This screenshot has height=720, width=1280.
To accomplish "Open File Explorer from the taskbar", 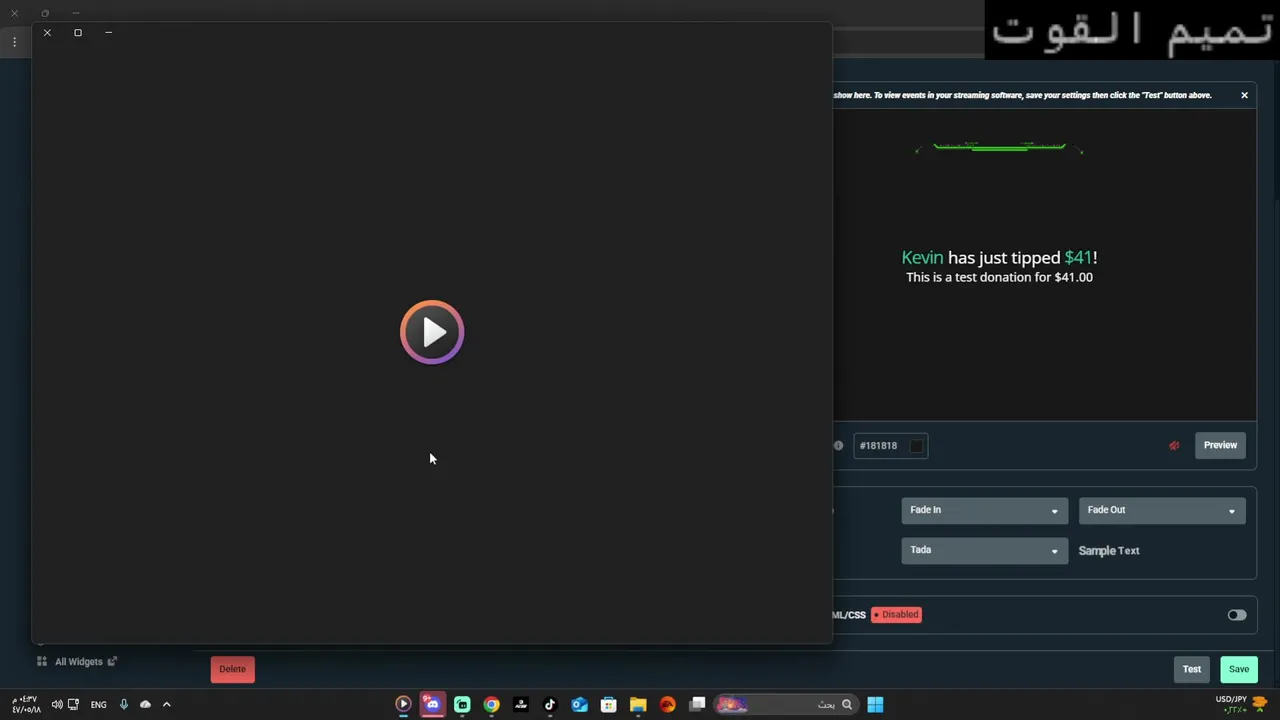I will point(638,705).
